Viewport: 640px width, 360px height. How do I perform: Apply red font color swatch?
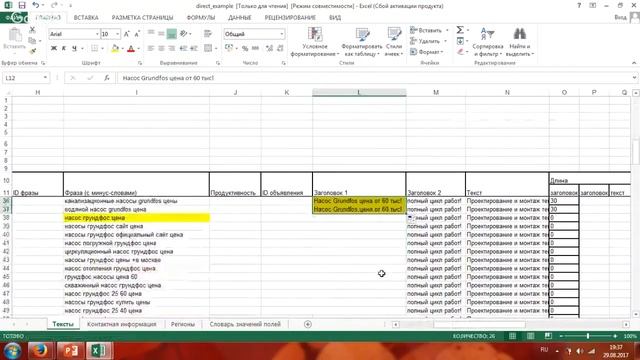[x=131, y=49]
